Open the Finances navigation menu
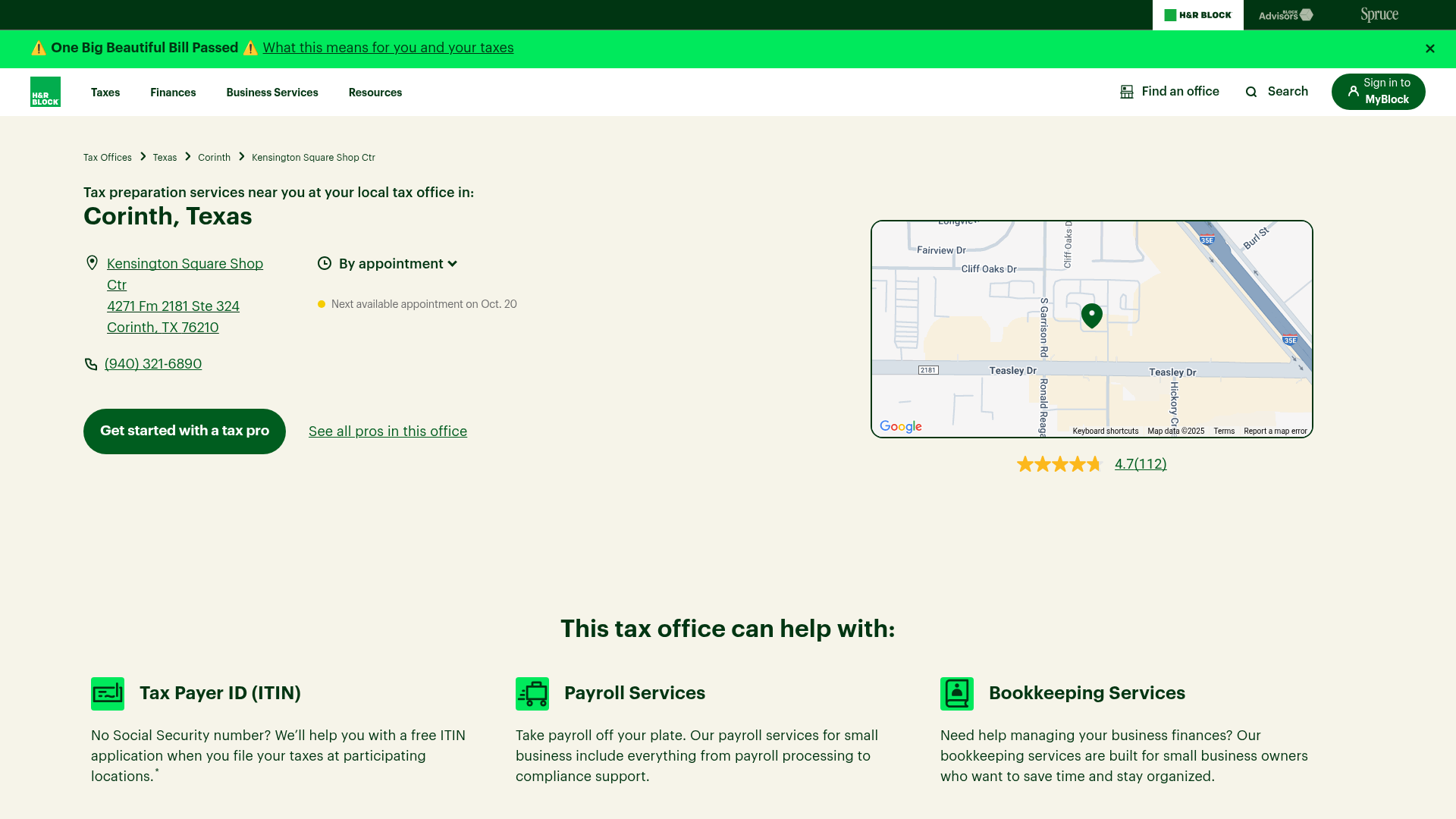This screenshot has height=819, width=1456. point(173,93)
